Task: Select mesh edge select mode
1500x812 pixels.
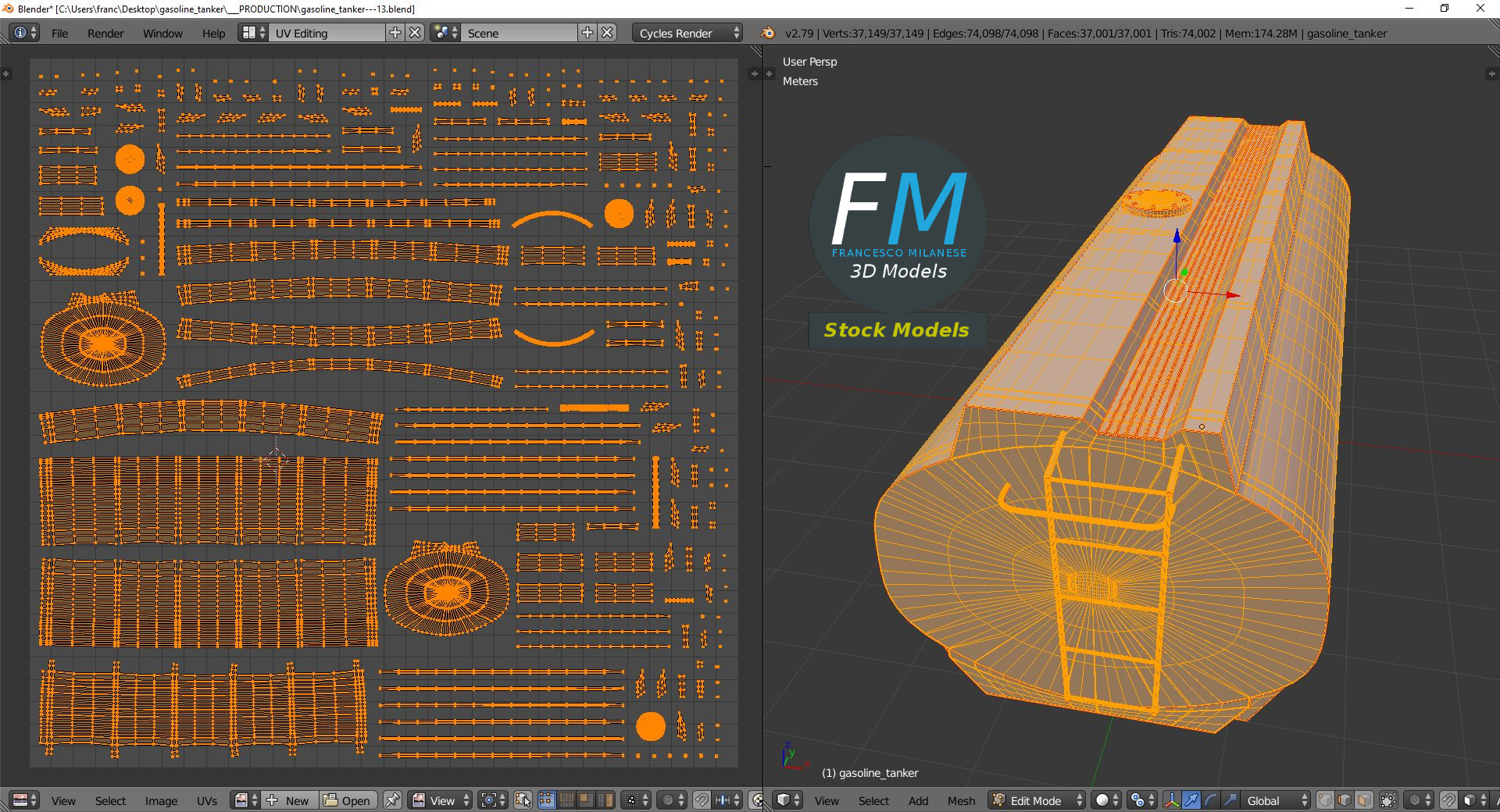Action: [1345, 800]
